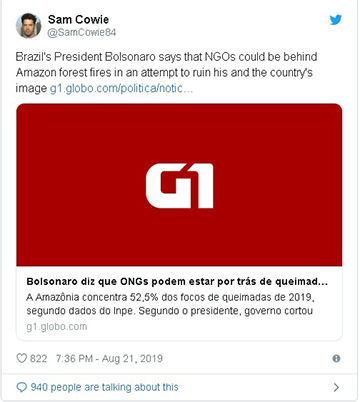Click the Twitter bird logo icon
This screenshot has width=360, height=402.
tap(336, 20)
